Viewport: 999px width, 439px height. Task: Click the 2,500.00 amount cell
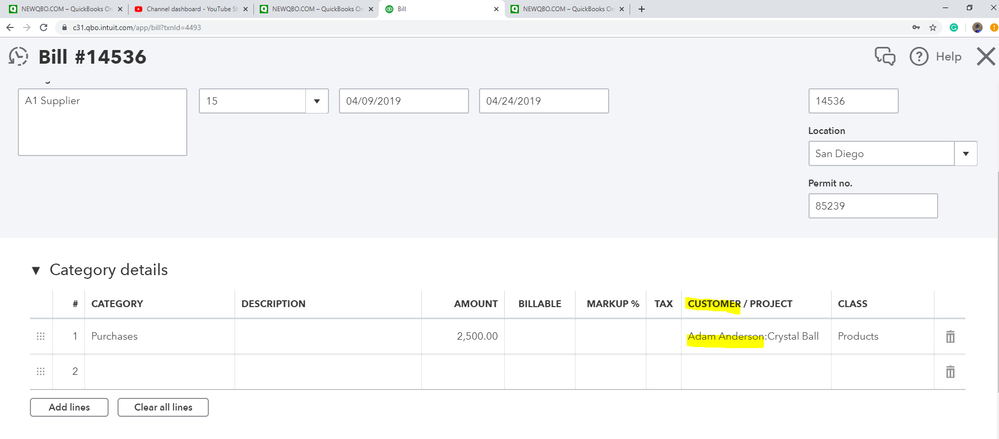tap(463, 336)
